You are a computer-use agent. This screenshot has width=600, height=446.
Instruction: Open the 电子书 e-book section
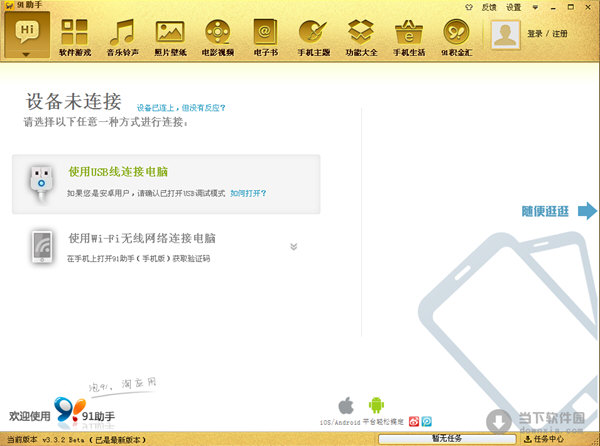click(x=264, y=37)
